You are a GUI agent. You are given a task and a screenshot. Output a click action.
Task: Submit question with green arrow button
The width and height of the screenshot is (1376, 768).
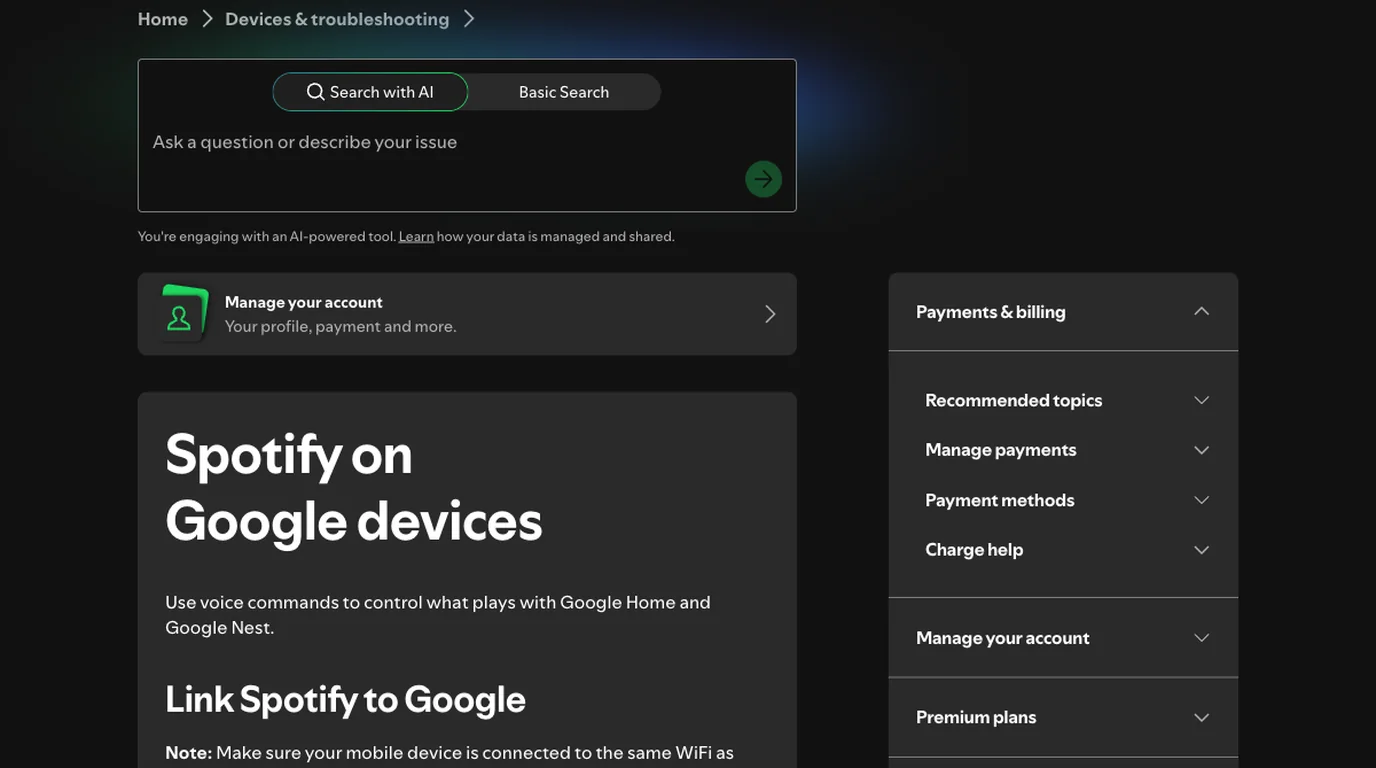[763, 179]
